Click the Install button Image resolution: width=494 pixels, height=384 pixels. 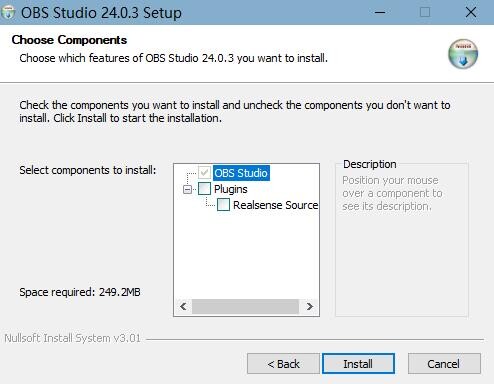tap(358, 364)
